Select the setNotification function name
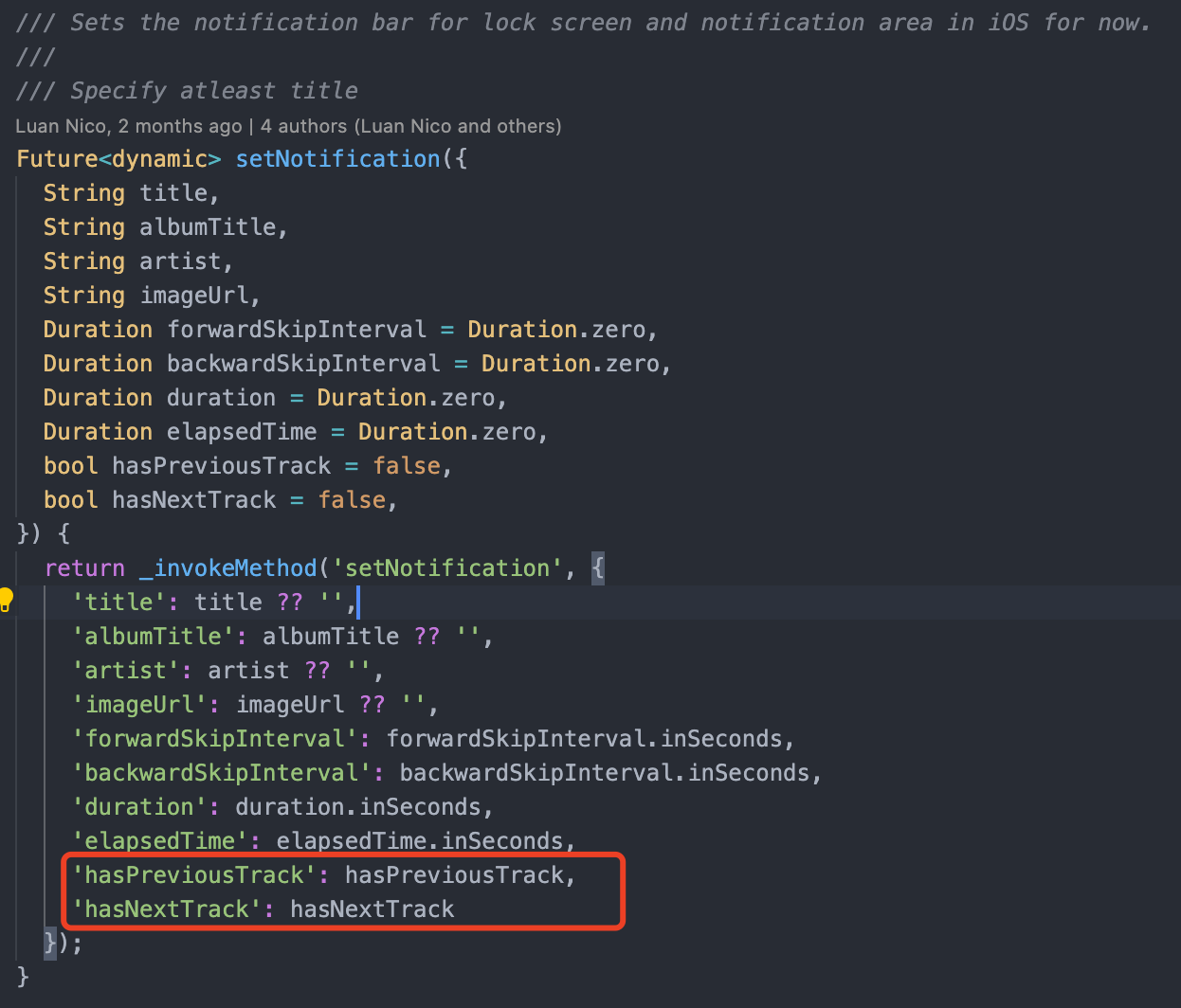The width and height of the screenshot is (1181, 1008). tap(337, 158)
